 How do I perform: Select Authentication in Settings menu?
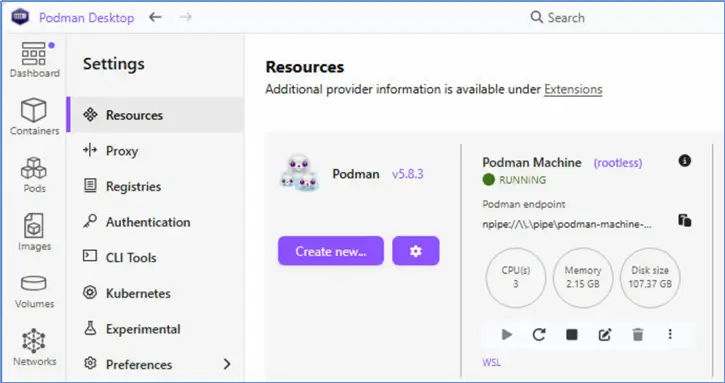pos(155,222)
